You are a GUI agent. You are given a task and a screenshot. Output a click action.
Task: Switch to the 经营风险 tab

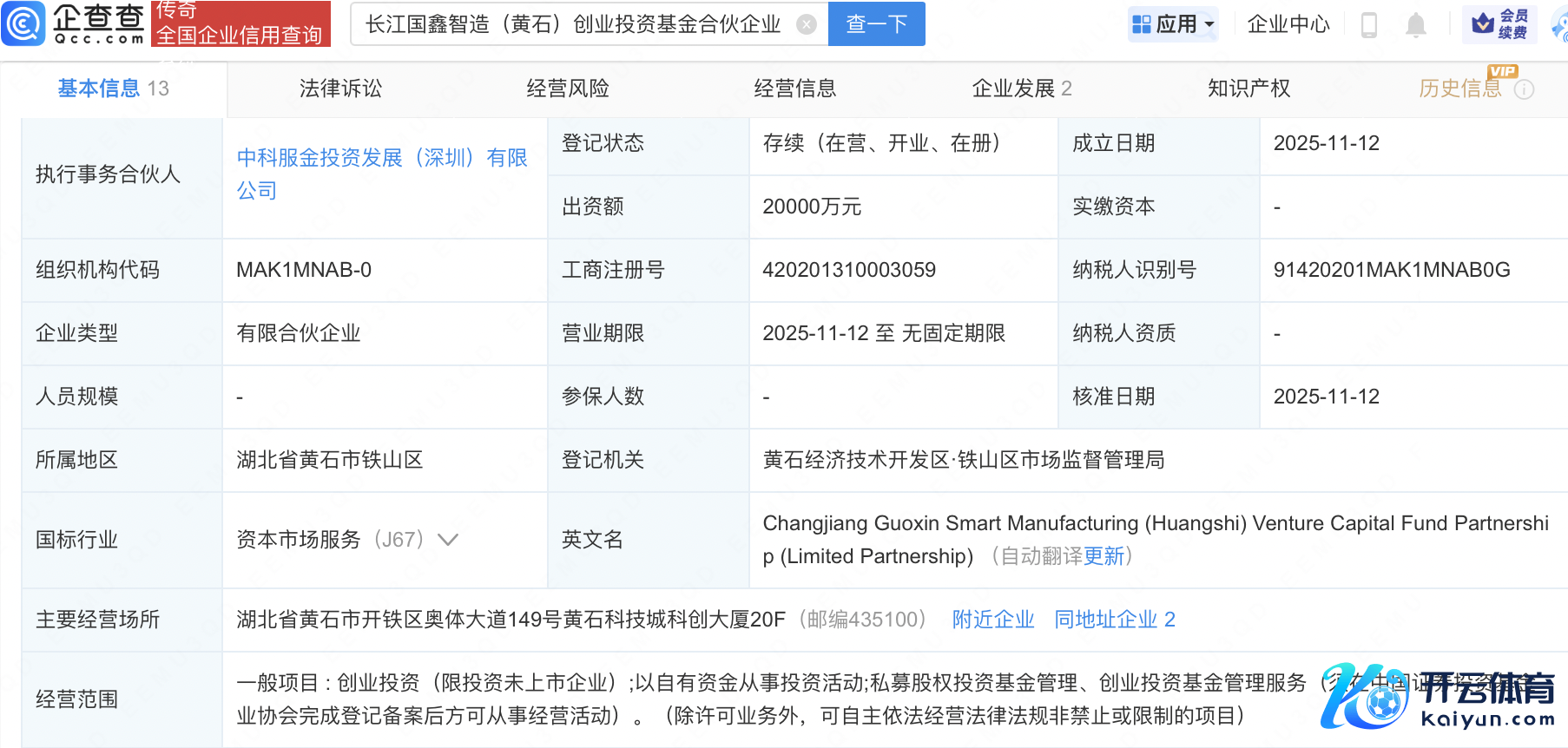tap(568, 89)
